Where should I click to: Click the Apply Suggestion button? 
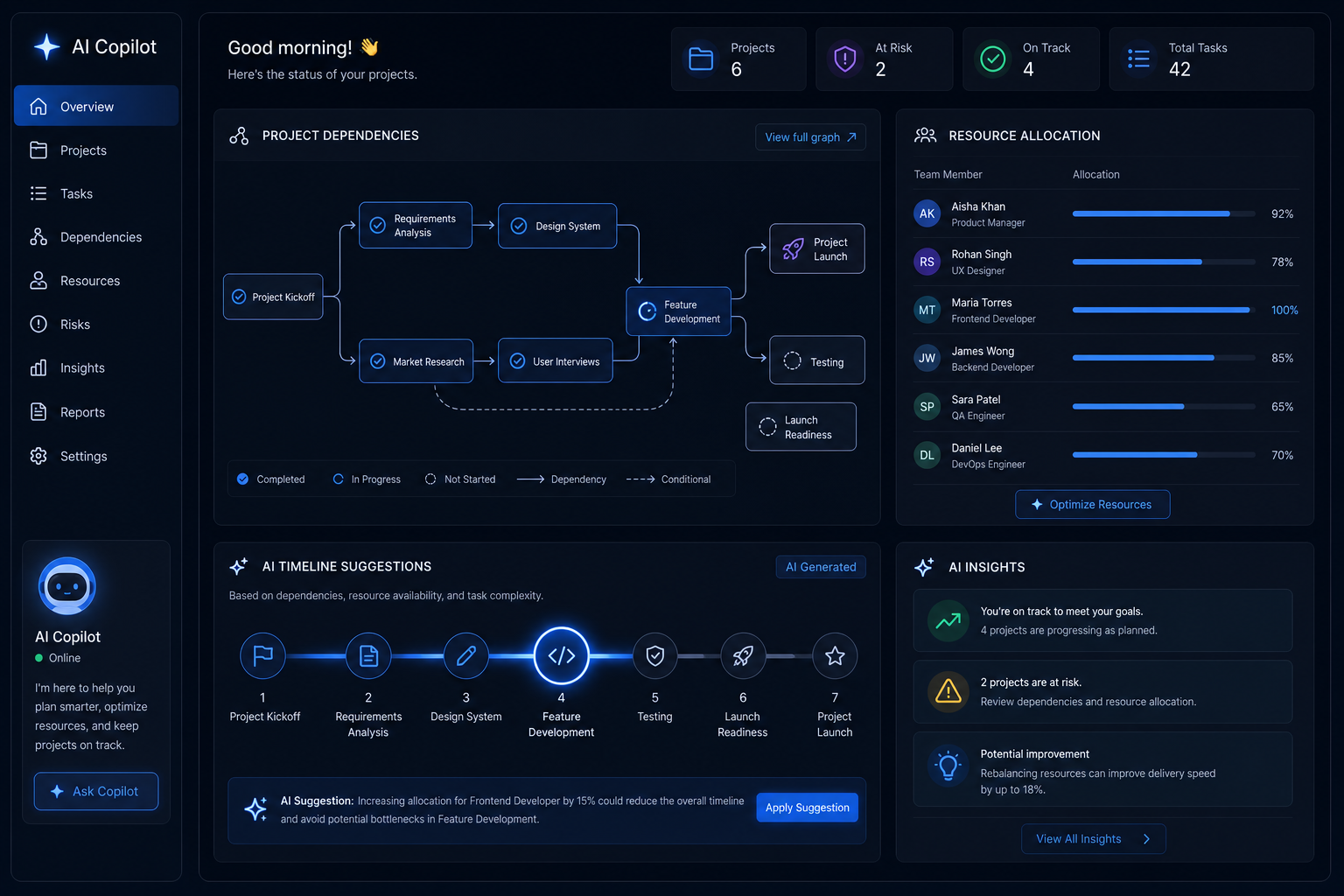(807, 807)
